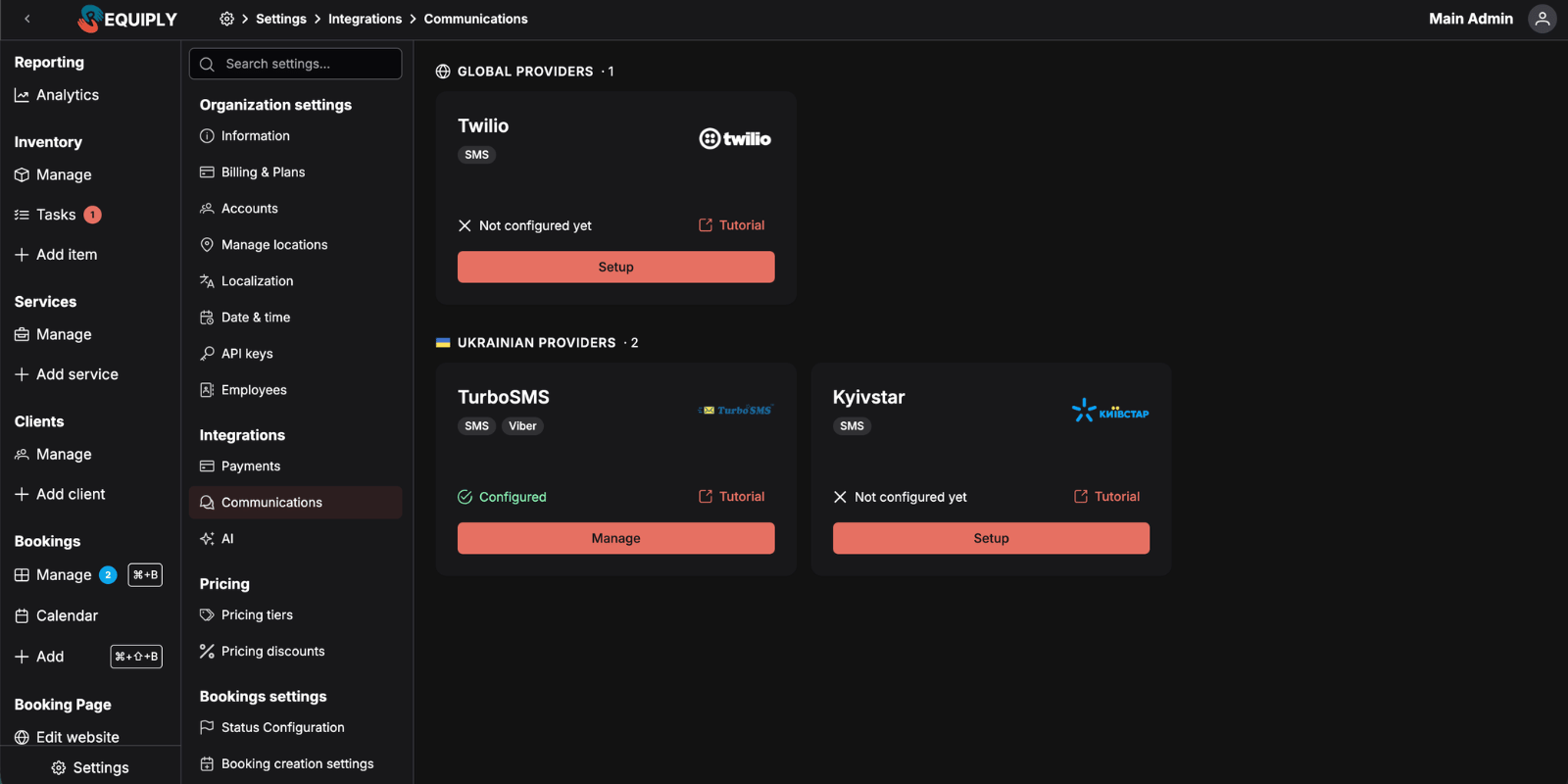Open Services Manage page
The height and width of the screenshot is (784, 1568).
pyautogui.click(x=53, y=334)
